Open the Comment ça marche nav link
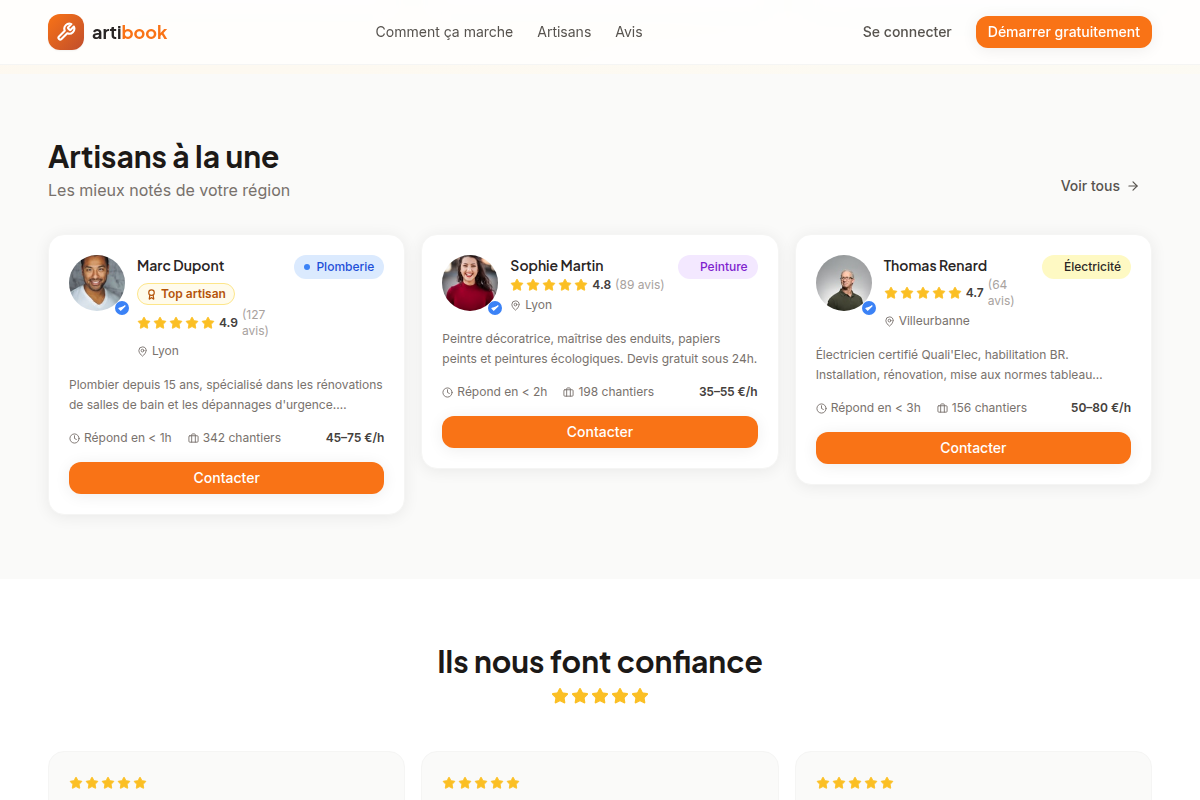 pos(444,32)
